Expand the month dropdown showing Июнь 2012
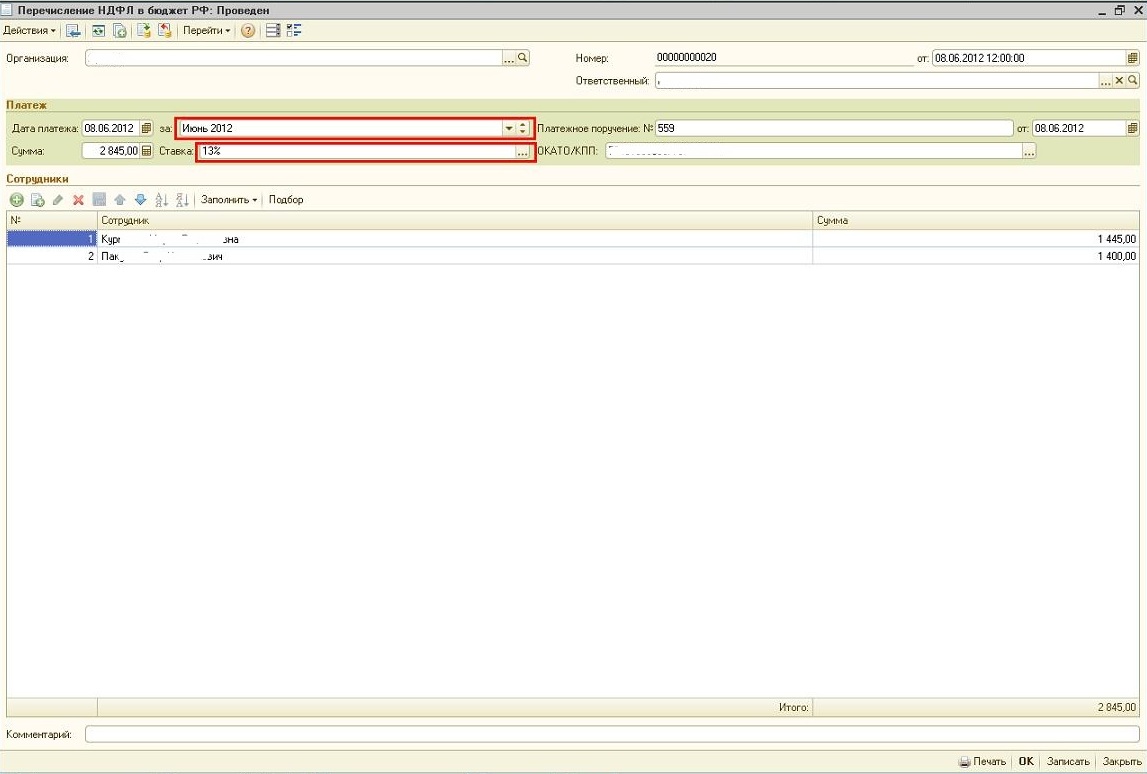Image resolution: width=1147 pixels, height=774 pixels. (x=508, y=128)
